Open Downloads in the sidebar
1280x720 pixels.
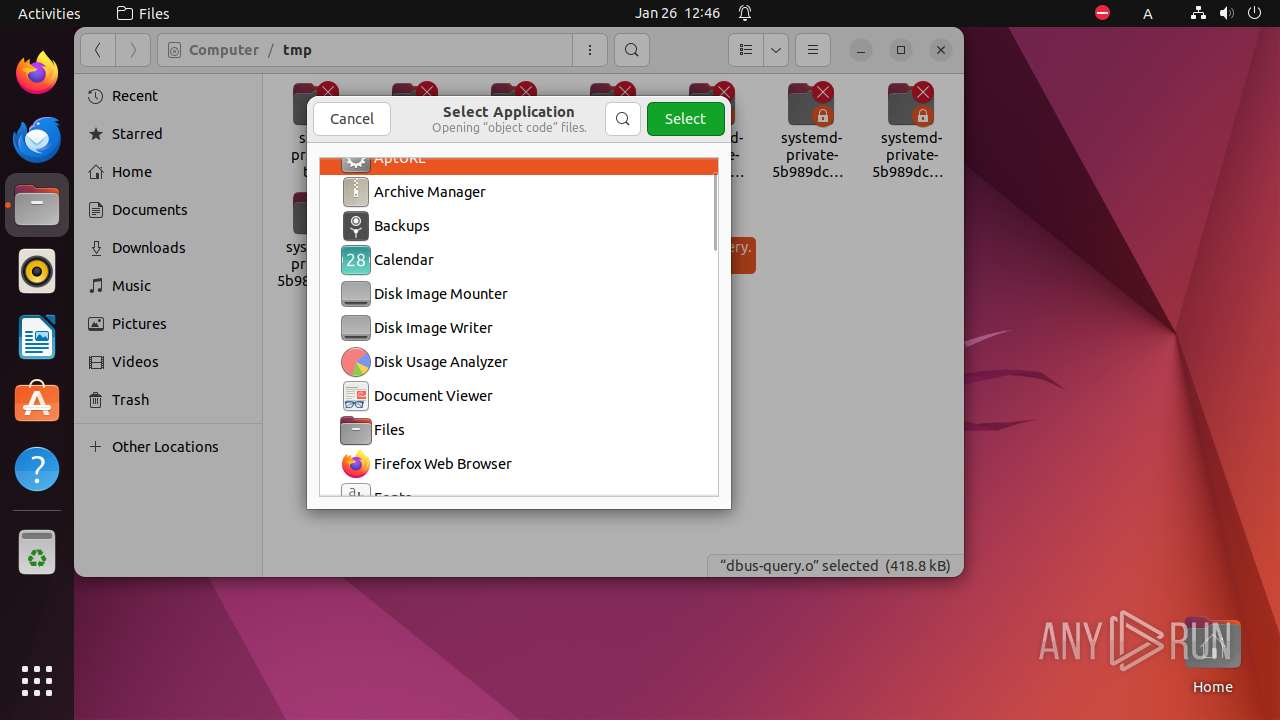[168, 248]
